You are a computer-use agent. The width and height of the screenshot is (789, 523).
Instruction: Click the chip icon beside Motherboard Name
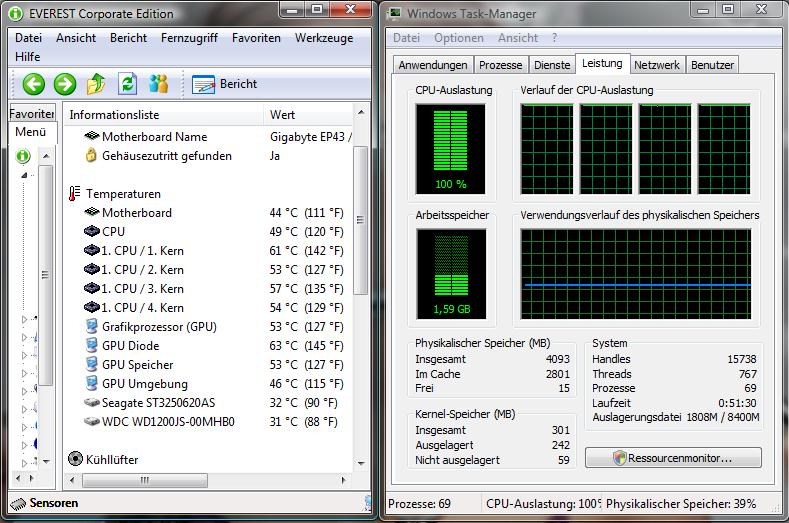point(92,136)
